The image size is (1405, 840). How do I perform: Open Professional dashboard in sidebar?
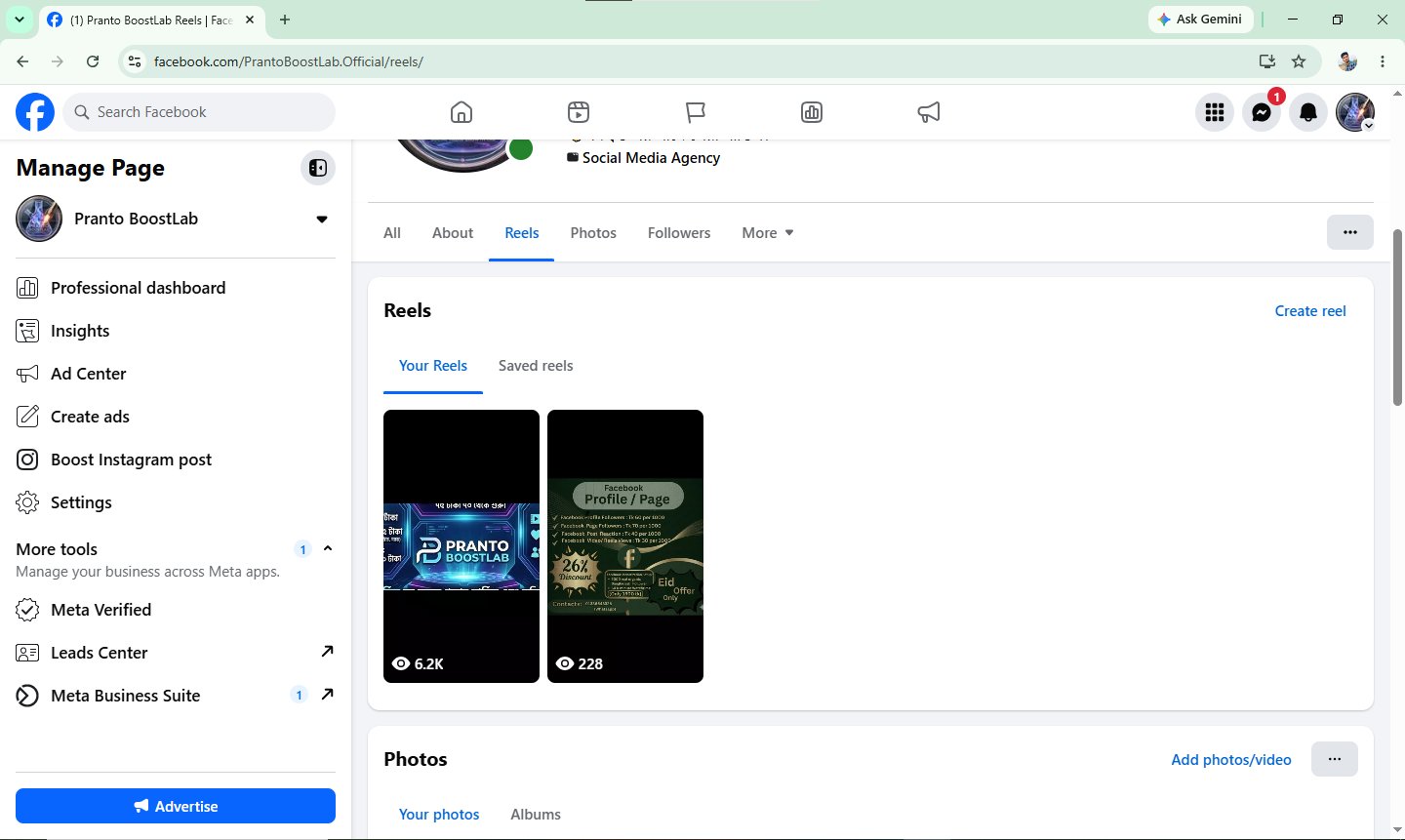tap(176, 288)
